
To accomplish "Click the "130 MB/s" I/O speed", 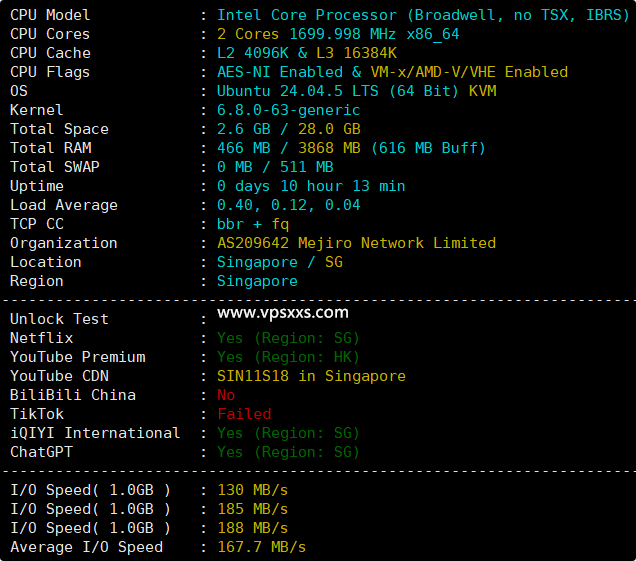I will click(x=253, y=490).
